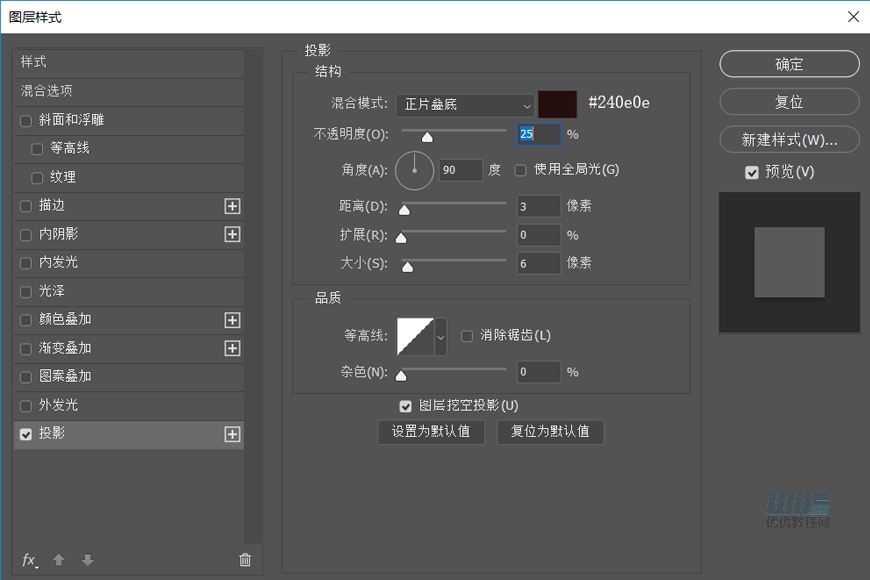Click the plus icon next to 投影
Screen dimensions: 870x580
coord(231,434)
